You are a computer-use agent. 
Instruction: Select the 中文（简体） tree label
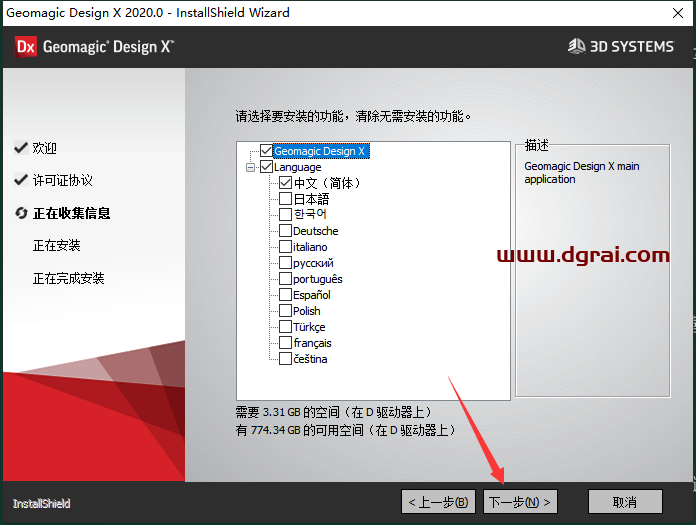point(327,183)
